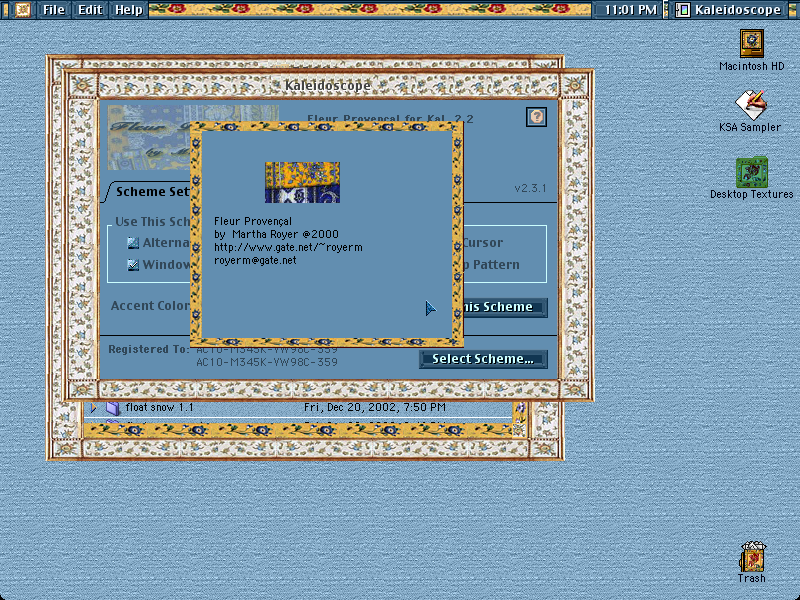Click the Kaleidoscope window title bar text
This screenshot has width=800, height=600.
[x=328, y=85]
